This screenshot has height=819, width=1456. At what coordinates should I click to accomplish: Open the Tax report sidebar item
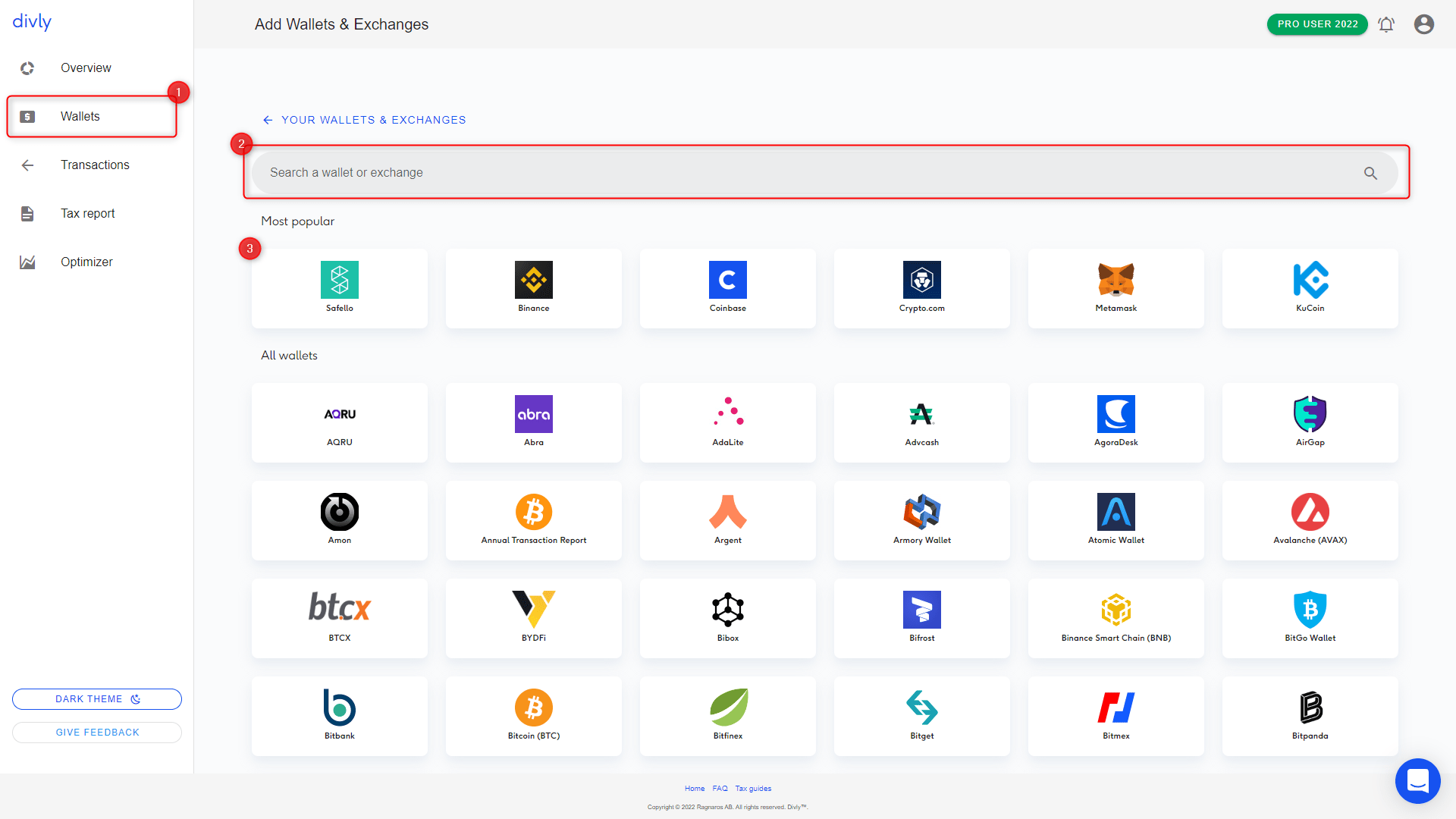tap(87, 213)
